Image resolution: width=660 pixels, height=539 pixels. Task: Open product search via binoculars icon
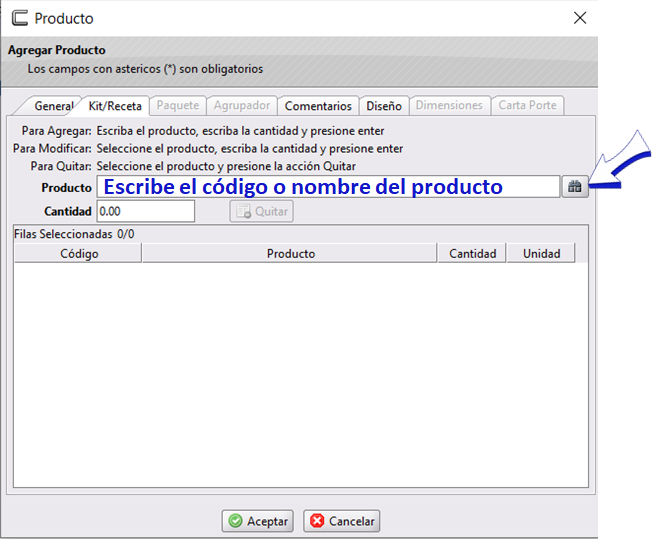575,186
